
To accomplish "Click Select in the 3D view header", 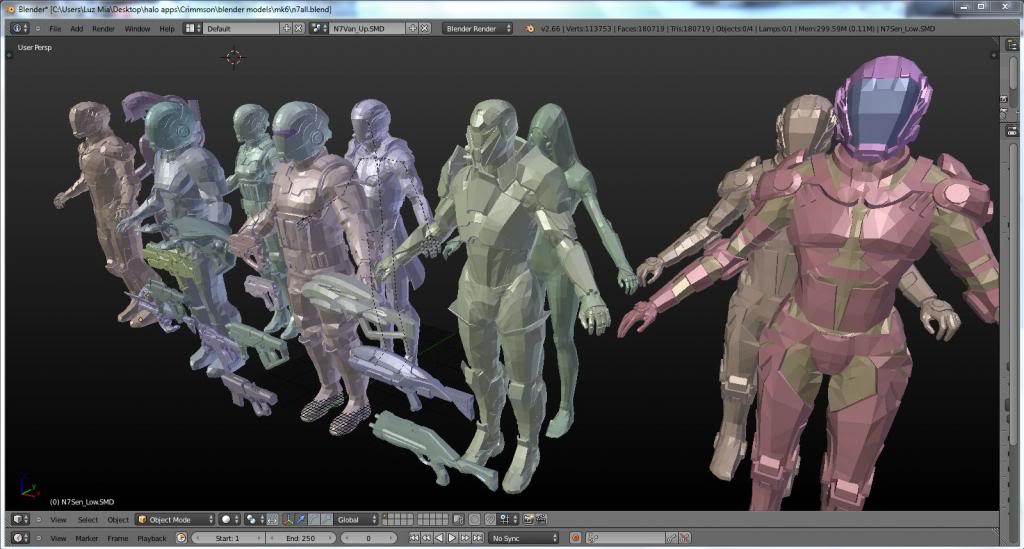I will tap(88, 519).
